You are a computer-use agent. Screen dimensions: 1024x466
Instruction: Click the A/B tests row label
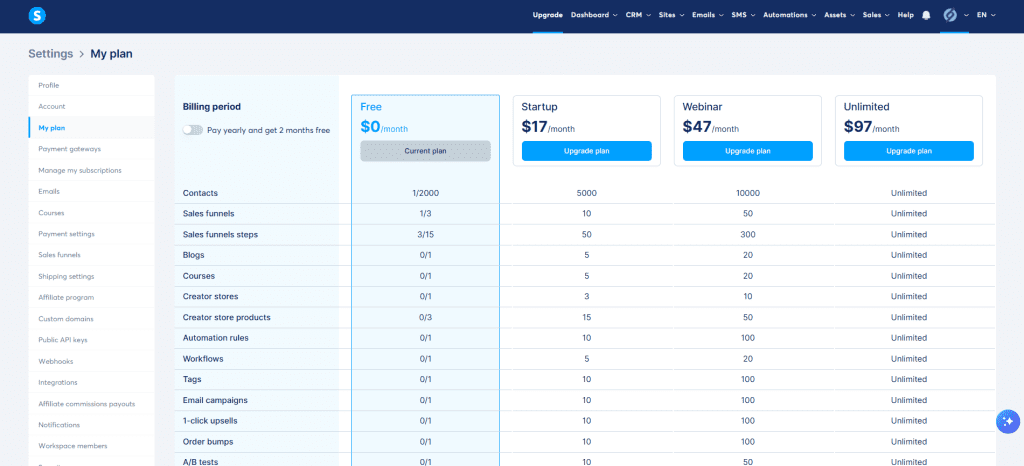tap(200, 462)
